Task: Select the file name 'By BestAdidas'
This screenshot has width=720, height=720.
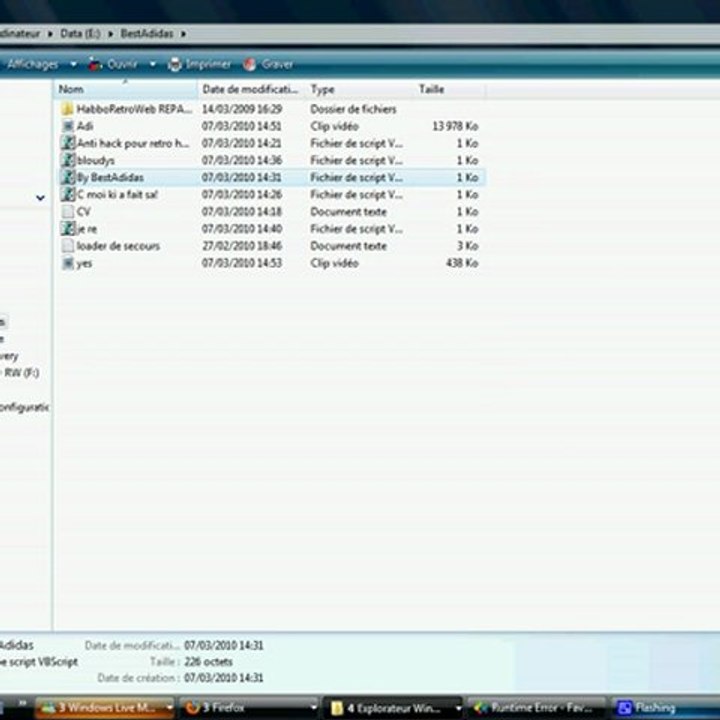Action: tap(110, 178)
